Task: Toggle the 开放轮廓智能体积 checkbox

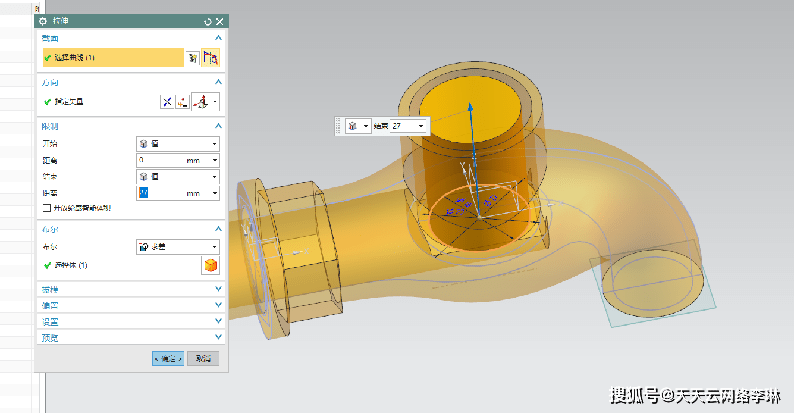Action: pos(47,208)
